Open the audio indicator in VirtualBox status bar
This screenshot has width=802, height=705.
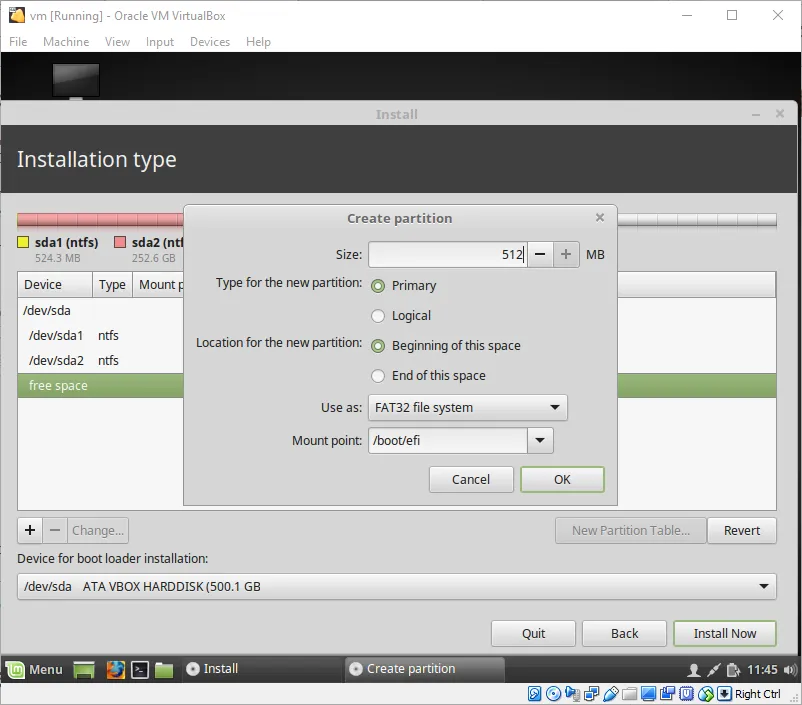pyautogui.click(x=572, y=694)
